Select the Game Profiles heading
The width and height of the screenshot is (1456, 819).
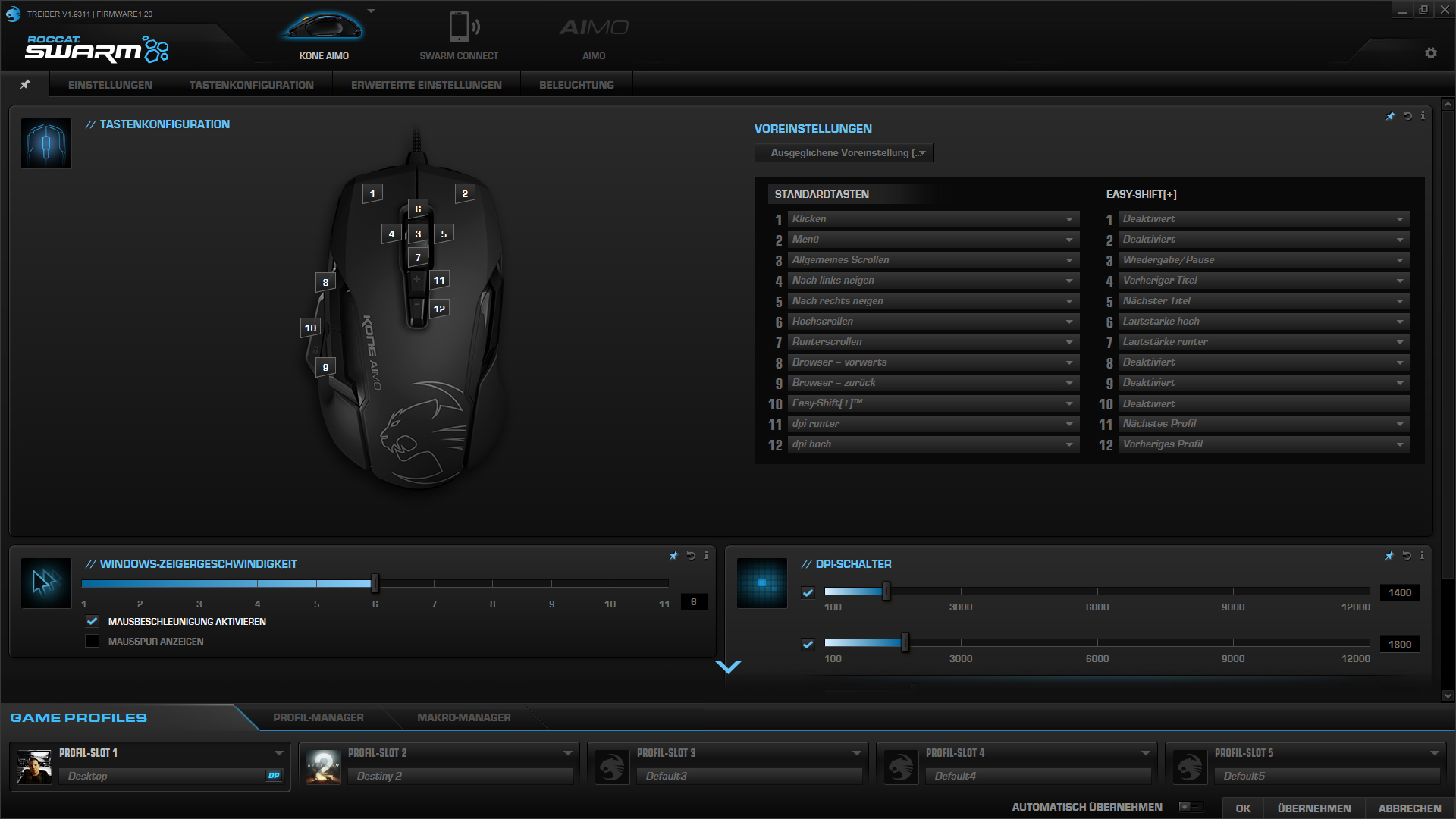[79, 717]
